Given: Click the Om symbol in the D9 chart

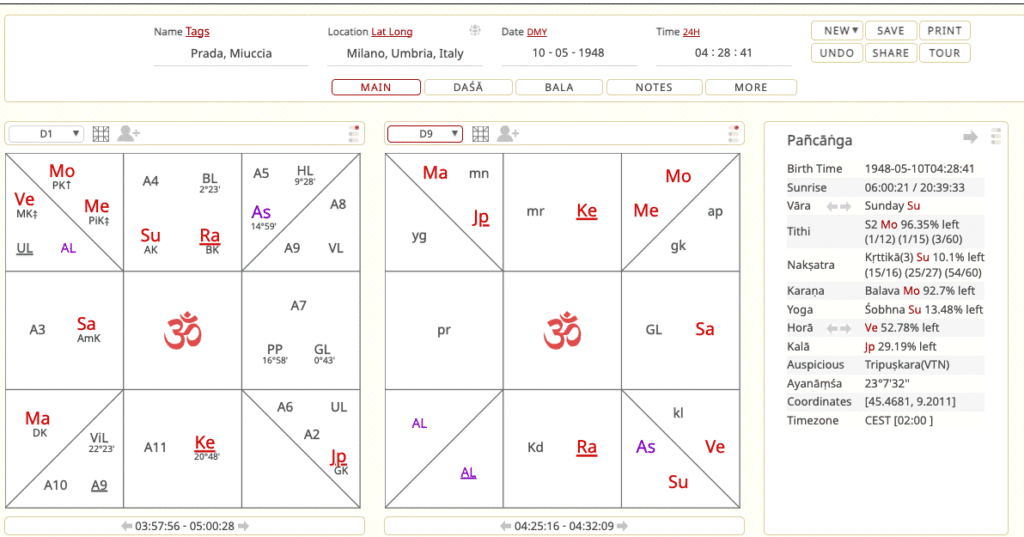Looking at the screenshot, I should [x=562, y=331].
